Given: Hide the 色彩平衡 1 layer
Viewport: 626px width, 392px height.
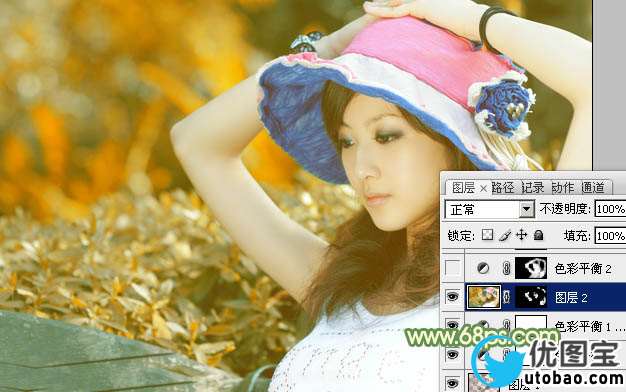Looking at the screenshot, I should [x=452, y=325].
